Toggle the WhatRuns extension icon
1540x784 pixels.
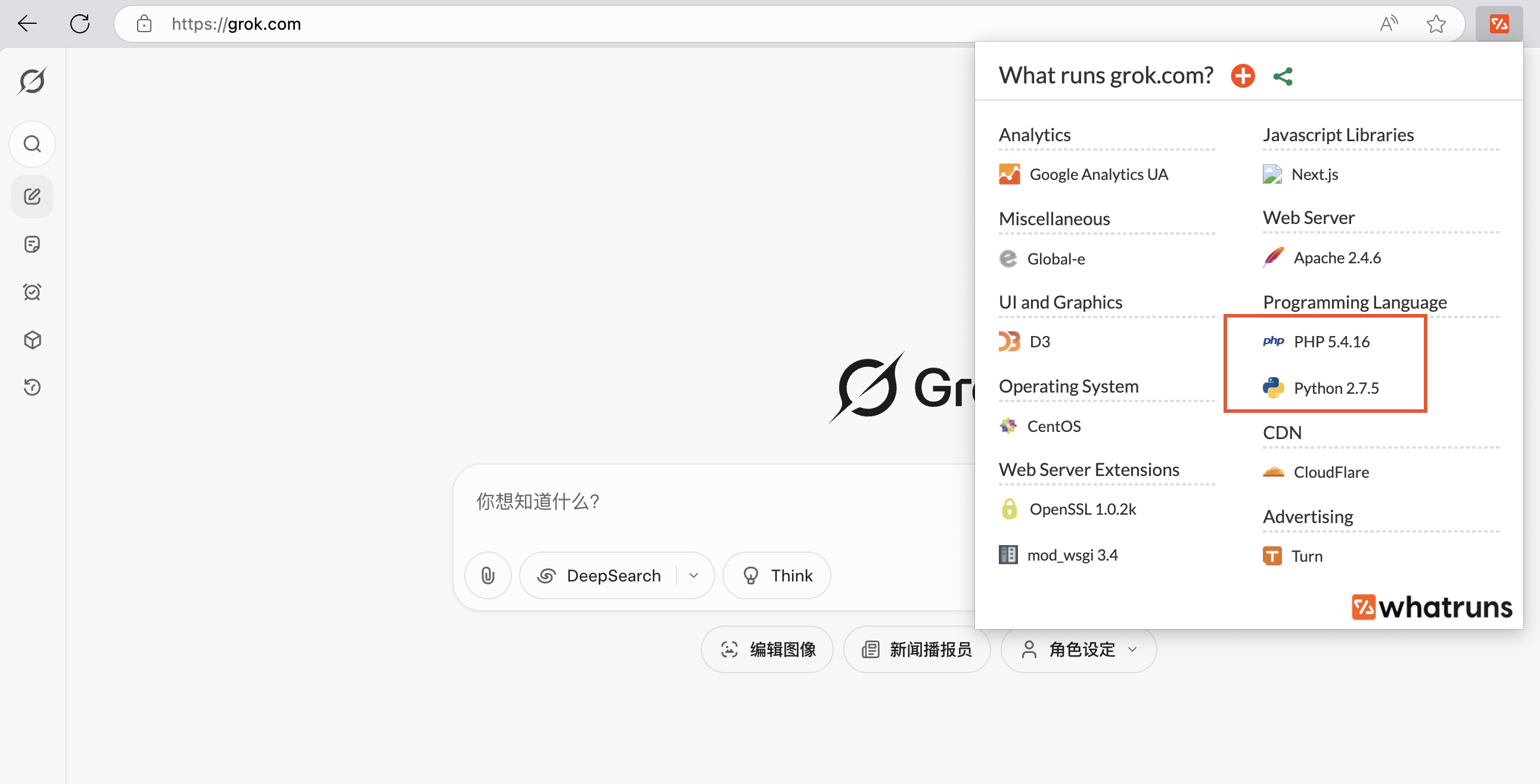(1499, 24)
